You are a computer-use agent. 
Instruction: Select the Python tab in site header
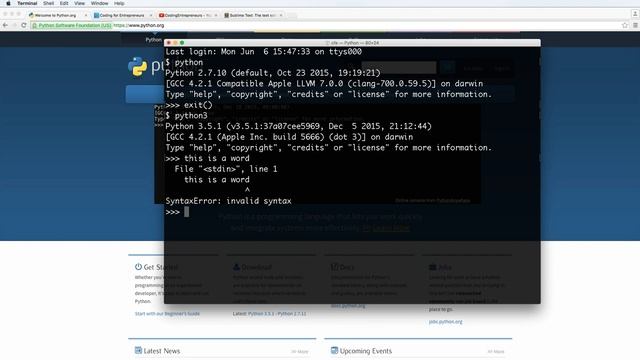tap(153, 40)
